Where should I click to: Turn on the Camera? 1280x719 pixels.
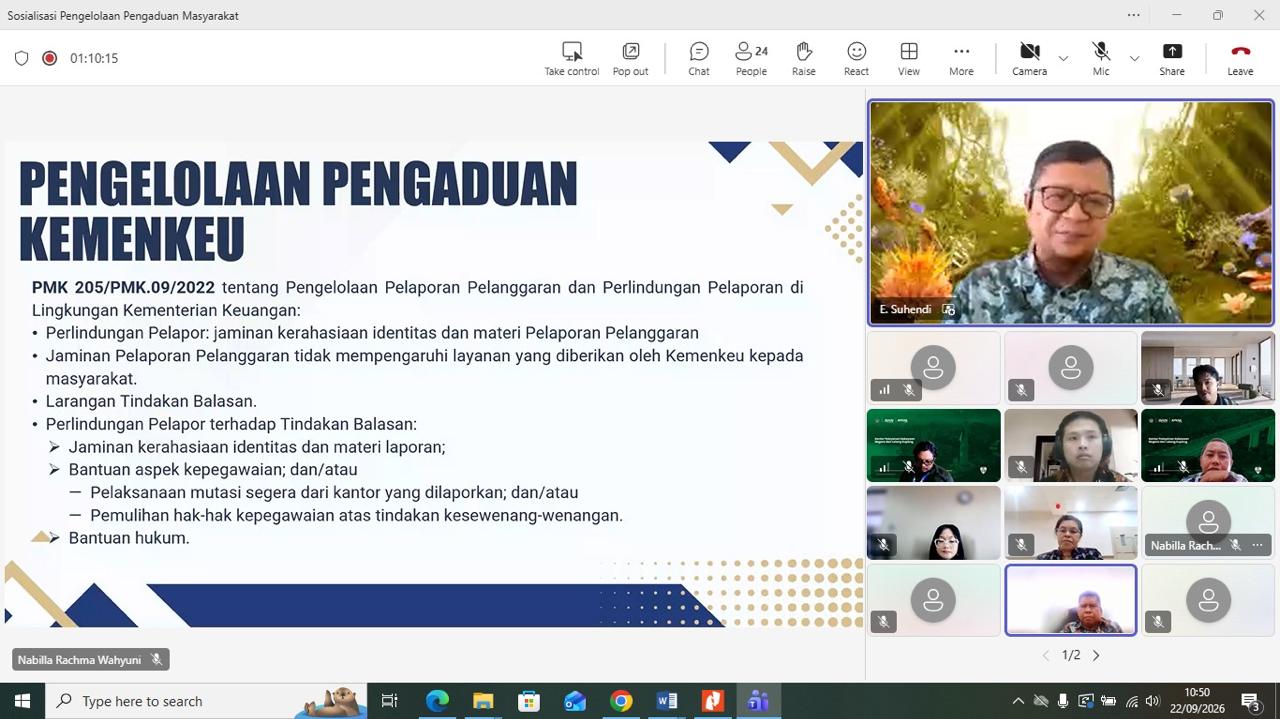pos(1029,58)
